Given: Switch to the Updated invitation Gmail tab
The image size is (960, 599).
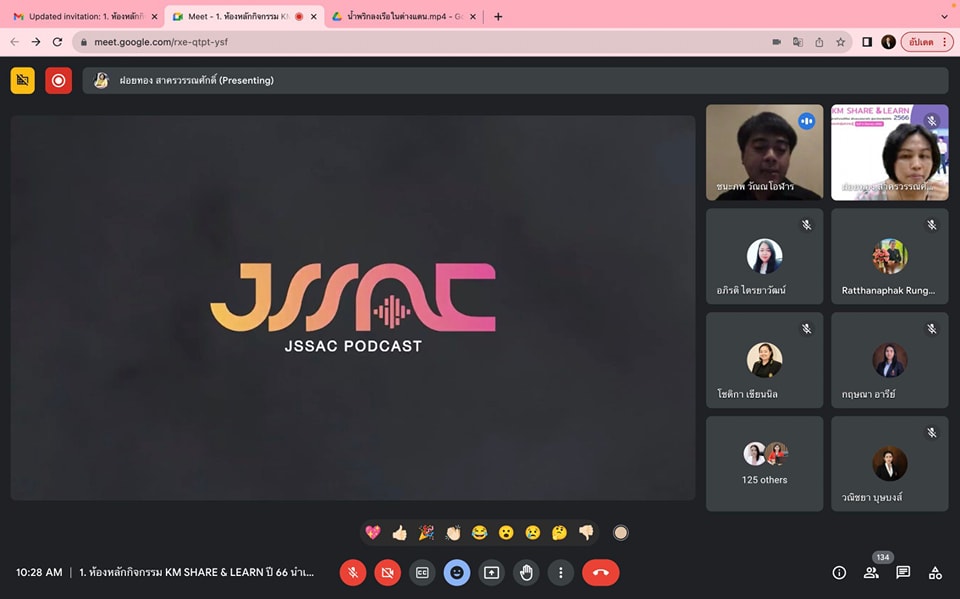Looking at the screenshot, I should tap(80, 16).
